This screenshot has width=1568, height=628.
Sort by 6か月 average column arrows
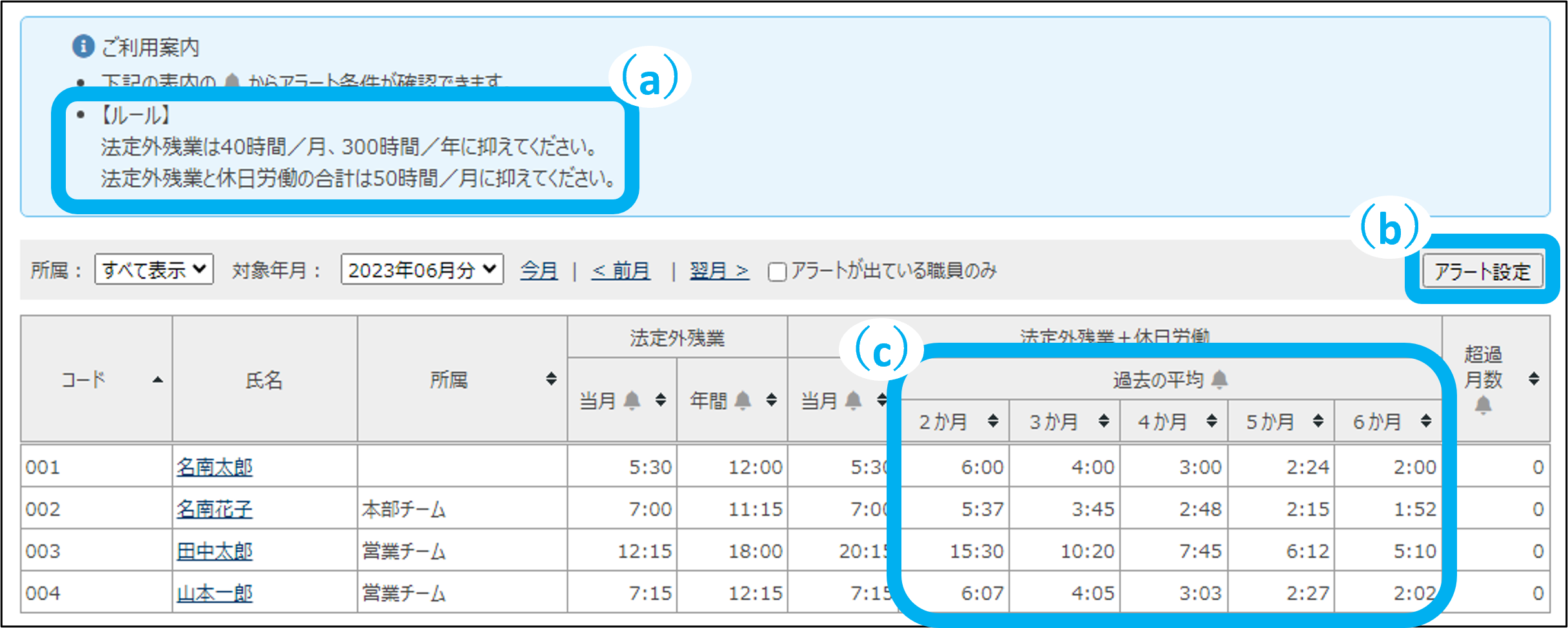coord(1426,421)
